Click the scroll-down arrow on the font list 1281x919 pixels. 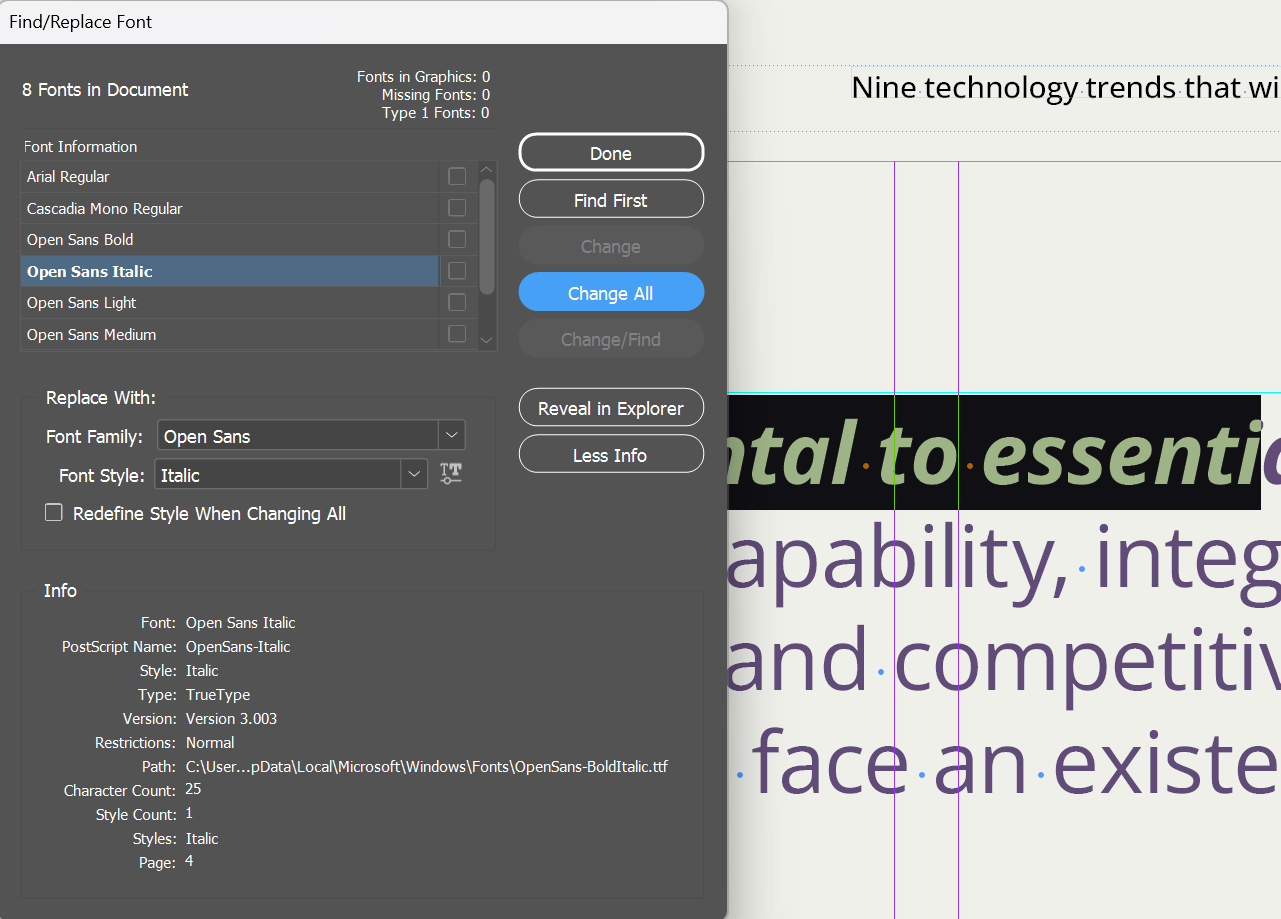point(486,340)
